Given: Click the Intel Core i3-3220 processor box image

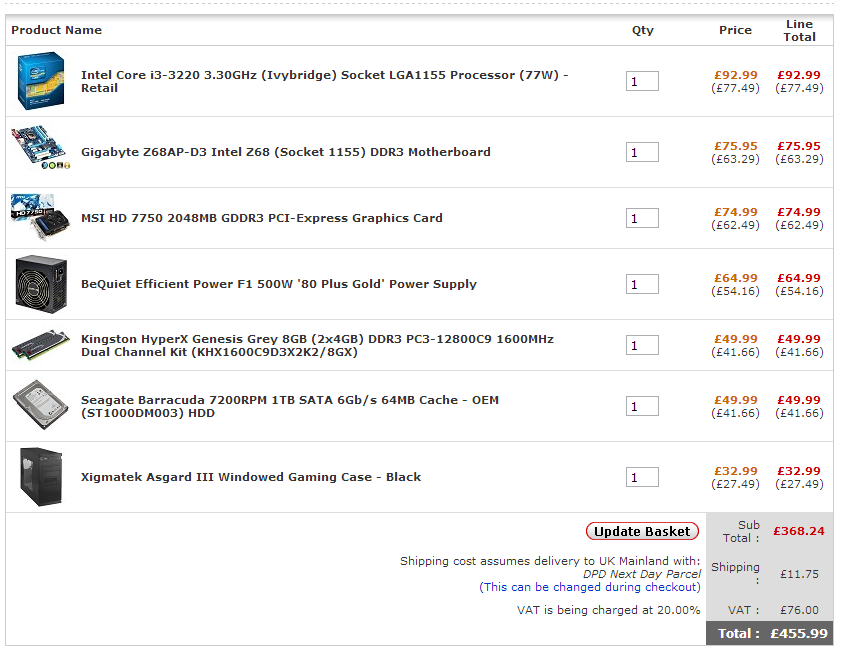Looking at the screenshot, I should click(x=41, y=81).
